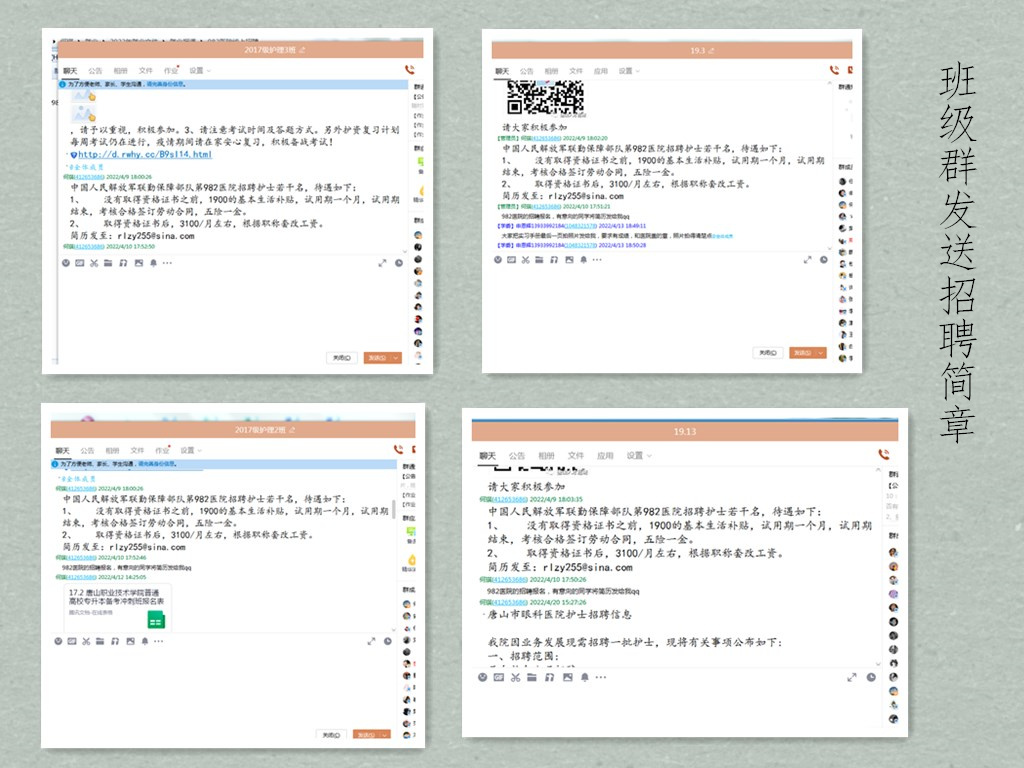Screen dimensions: 1024x768
Task: Open the 文件 tab in 19.3 group
Action: pyautogui.click(x=576, y=71)
